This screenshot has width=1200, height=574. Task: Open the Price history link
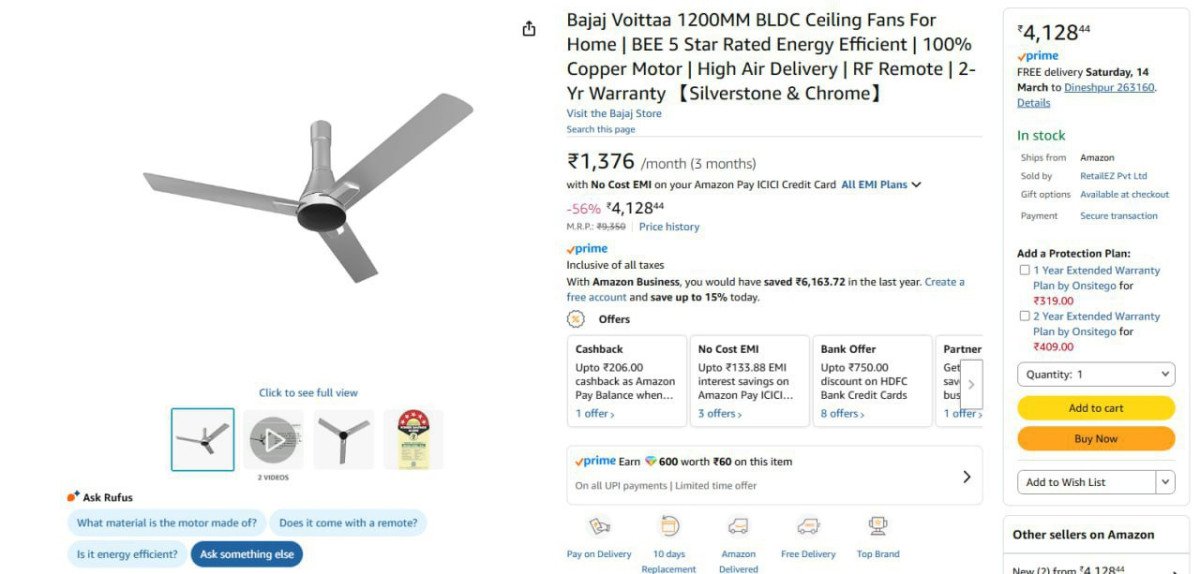(x=669, y=227)
